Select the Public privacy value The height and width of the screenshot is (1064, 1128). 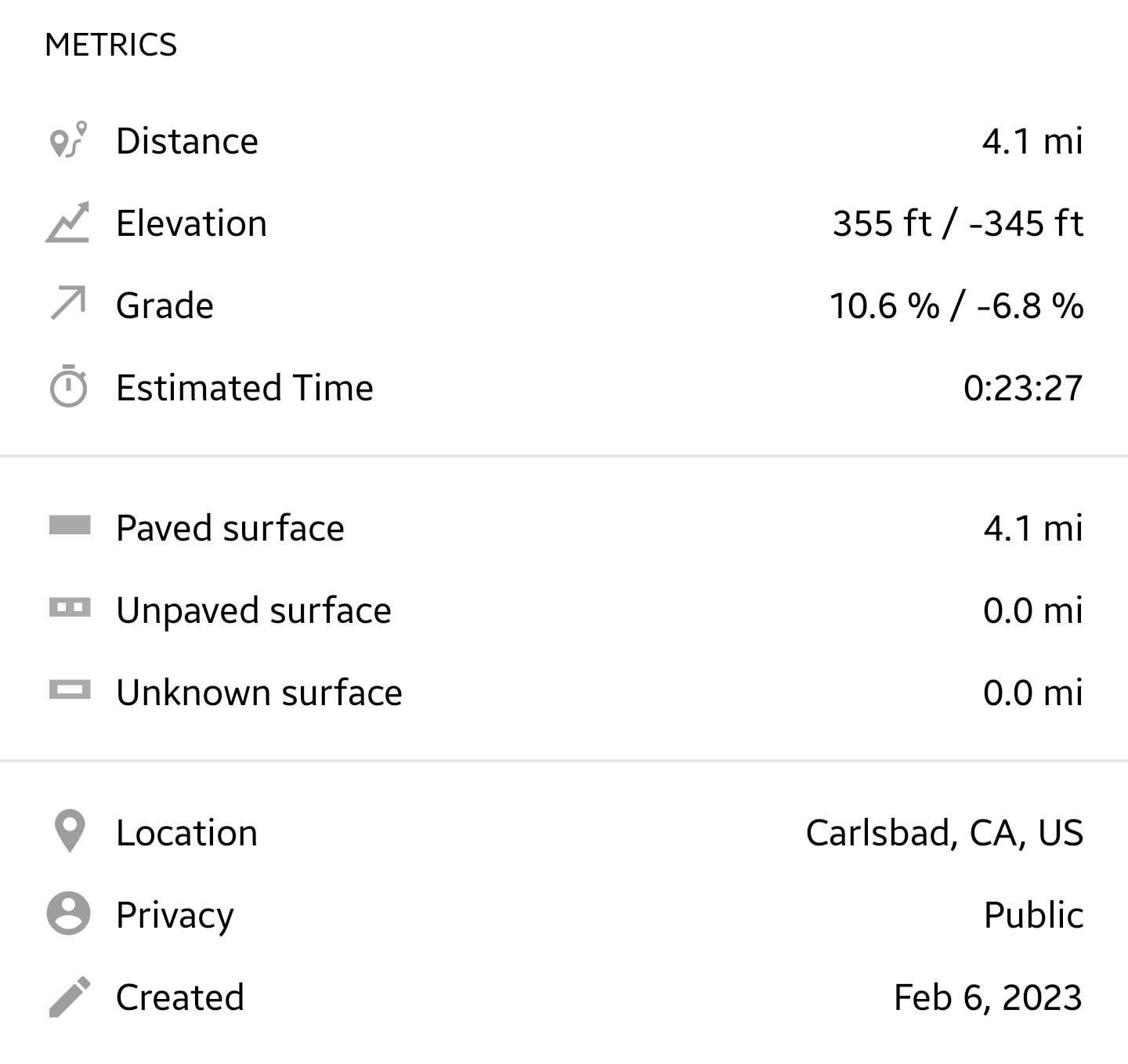click(x=1033, y=915)
